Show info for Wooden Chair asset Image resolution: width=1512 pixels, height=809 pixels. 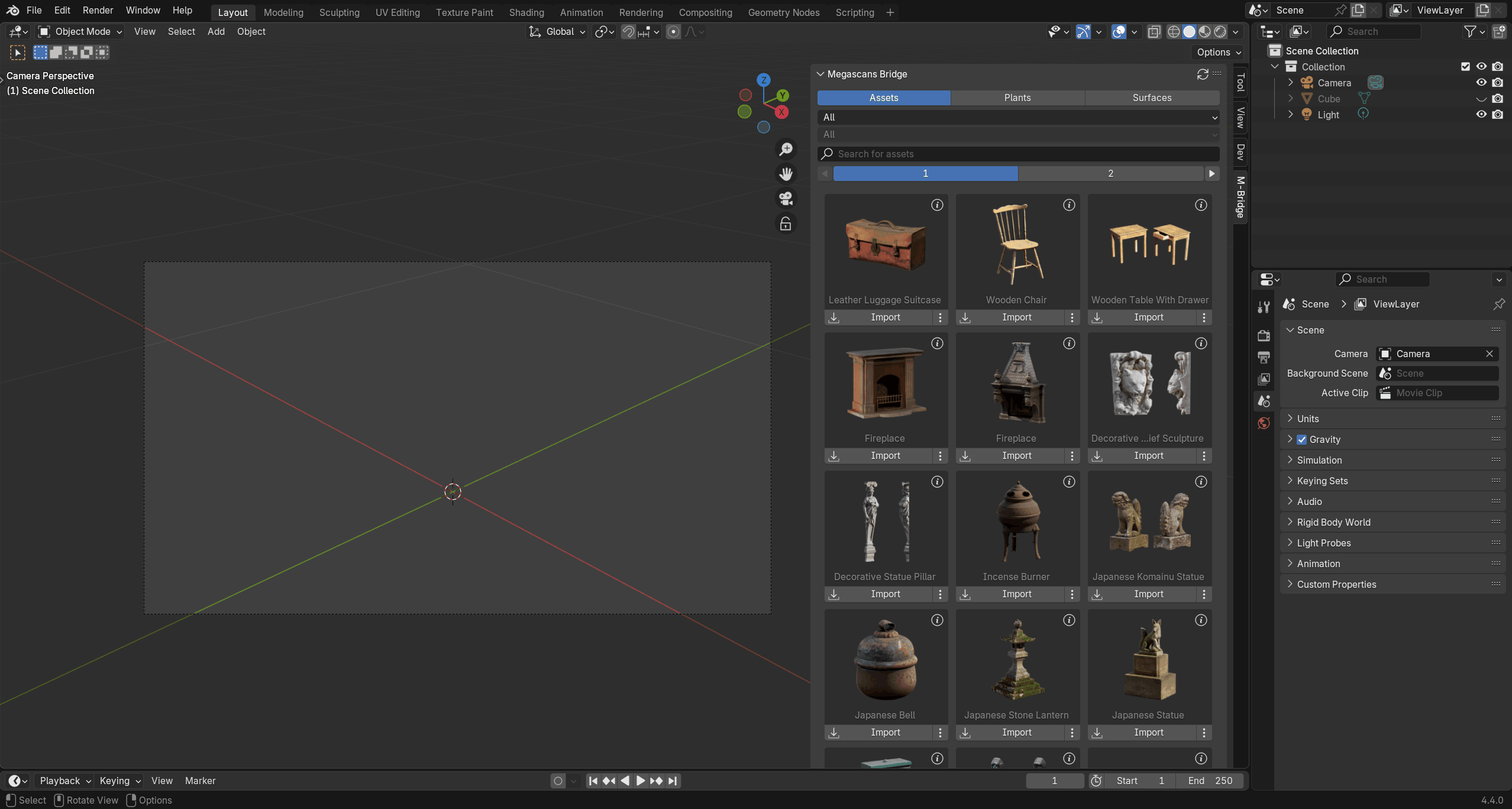[1069, 205]
